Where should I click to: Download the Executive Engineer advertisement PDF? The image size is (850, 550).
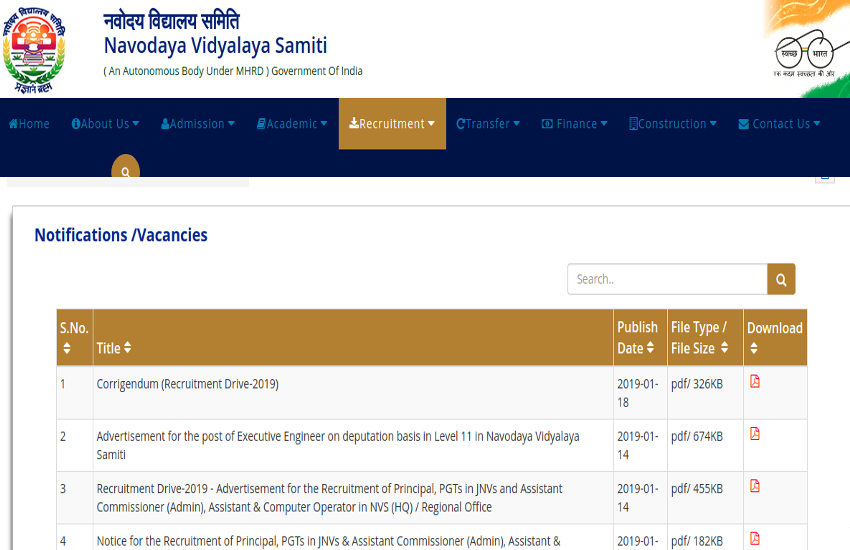(x=755, y=434)
